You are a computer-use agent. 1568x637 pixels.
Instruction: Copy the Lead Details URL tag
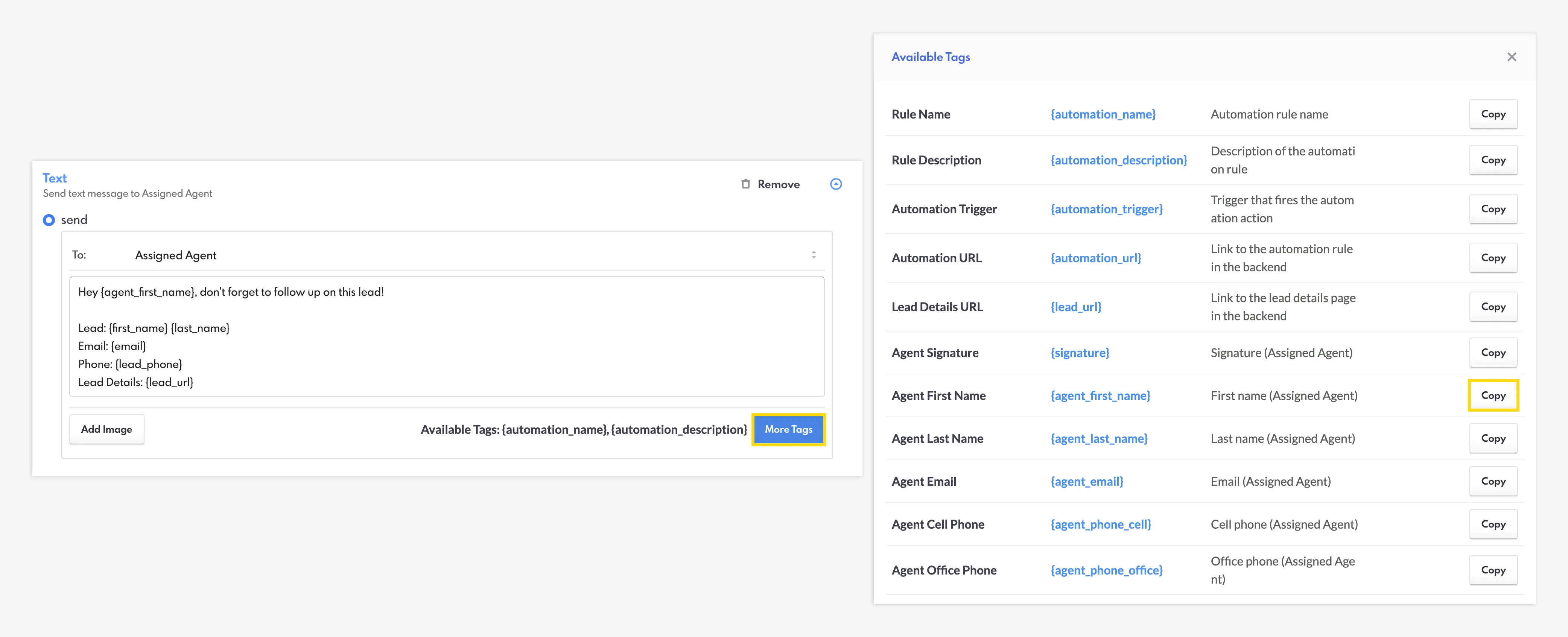tap(1493, 307)
